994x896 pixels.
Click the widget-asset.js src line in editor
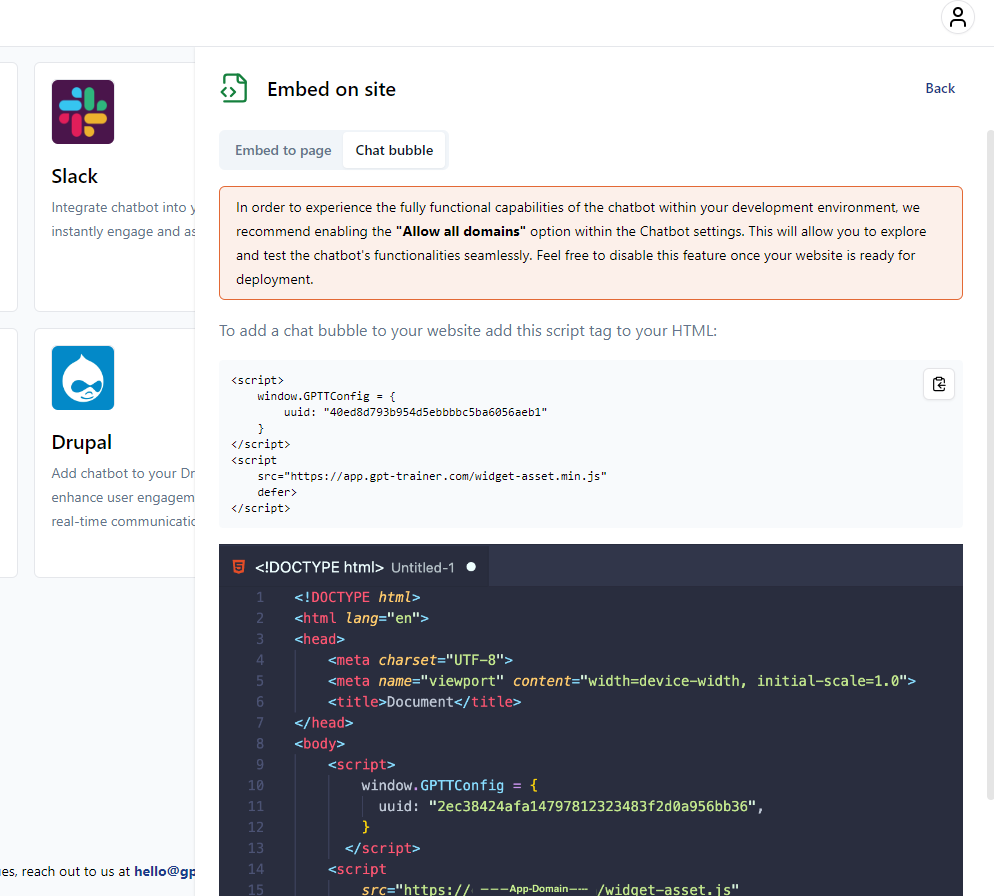tap(550, 889)
